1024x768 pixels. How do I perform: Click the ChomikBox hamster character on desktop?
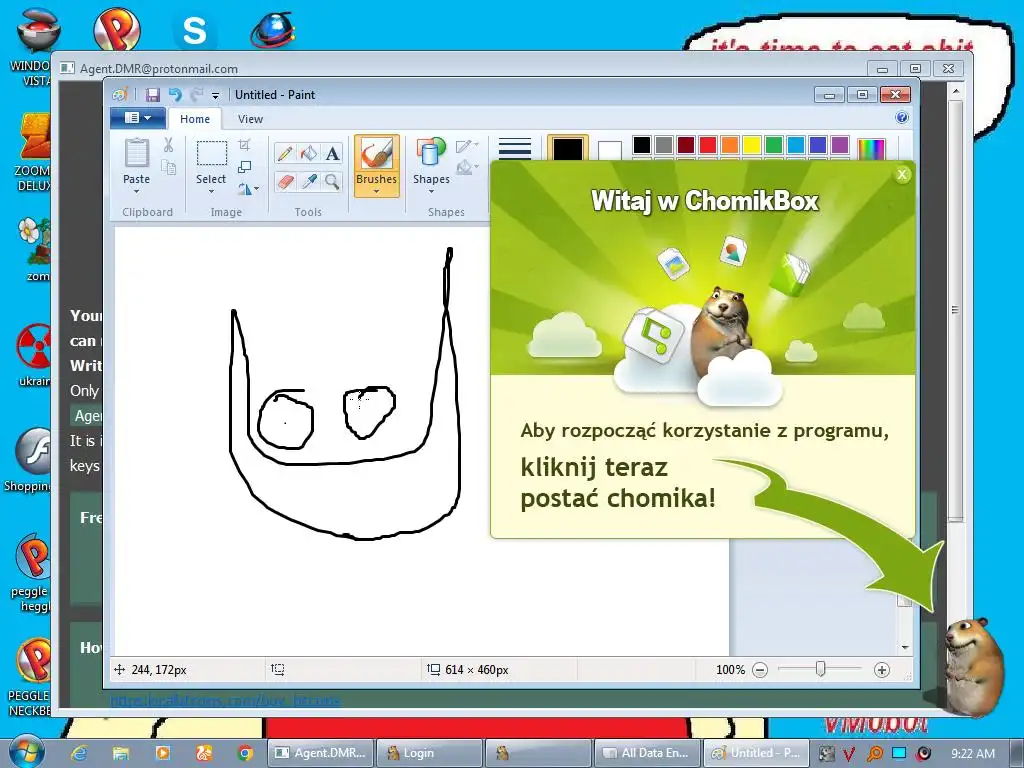pyautogui.click(x=974, y=666)
